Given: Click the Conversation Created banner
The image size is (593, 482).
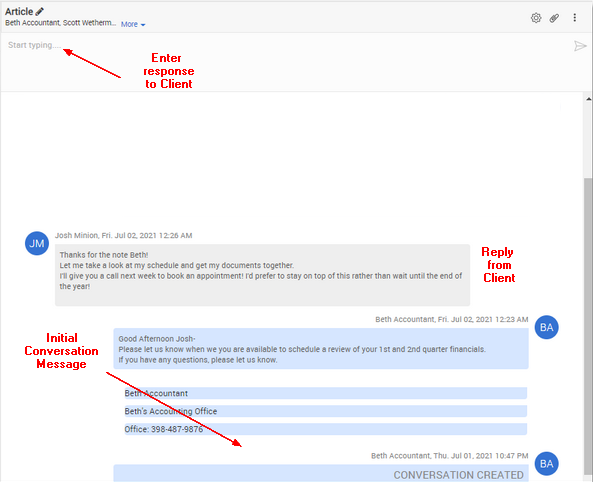Looking at the screenshot, I should pos(321,473).
